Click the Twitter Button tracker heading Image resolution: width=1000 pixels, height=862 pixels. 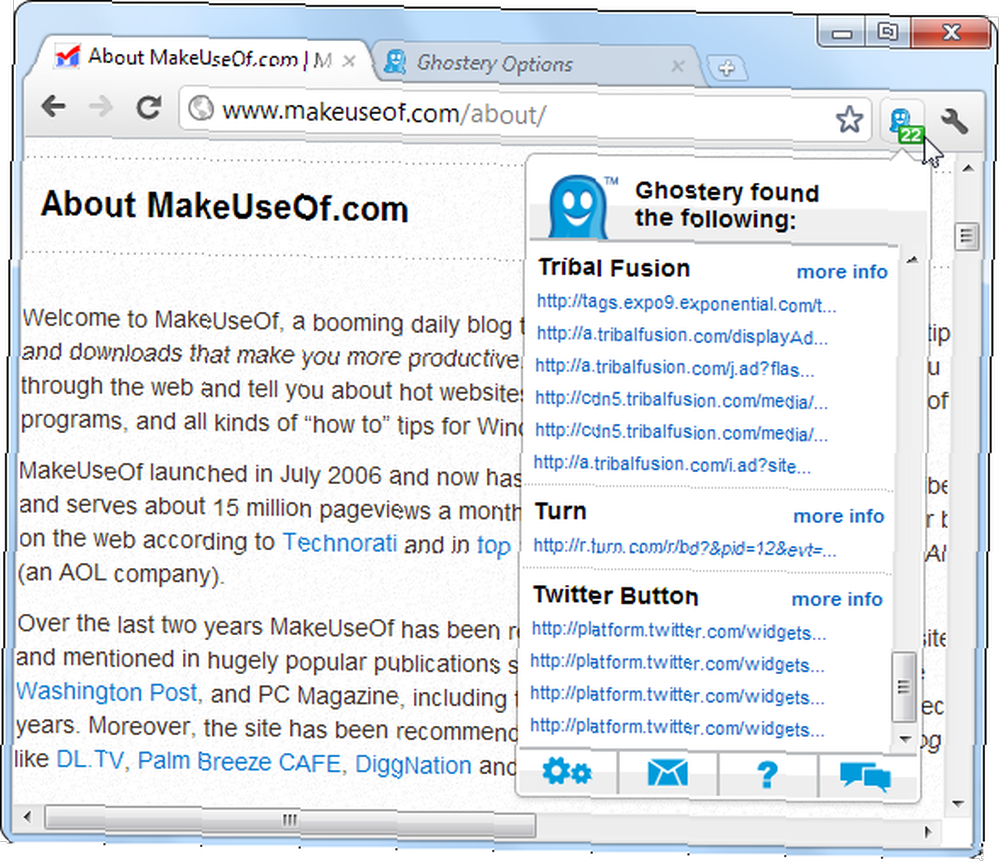(x=616, y=595)
